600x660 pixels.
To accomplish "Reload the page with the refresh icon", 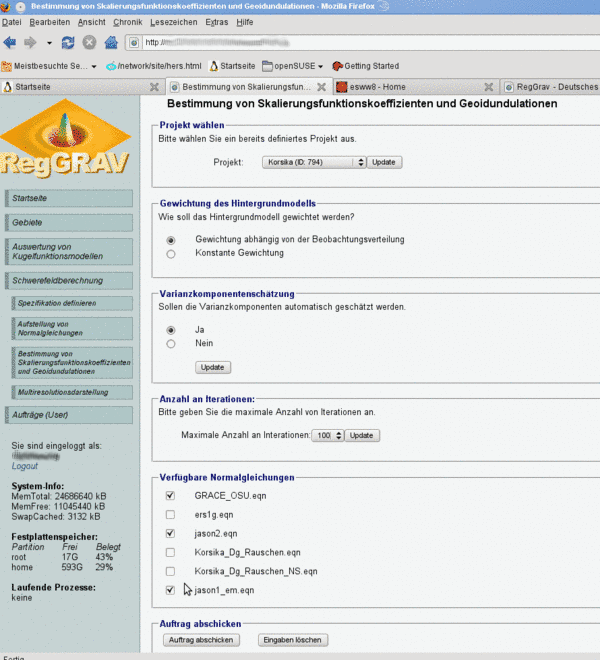I will pyautogui.click(x=68, y=43).
